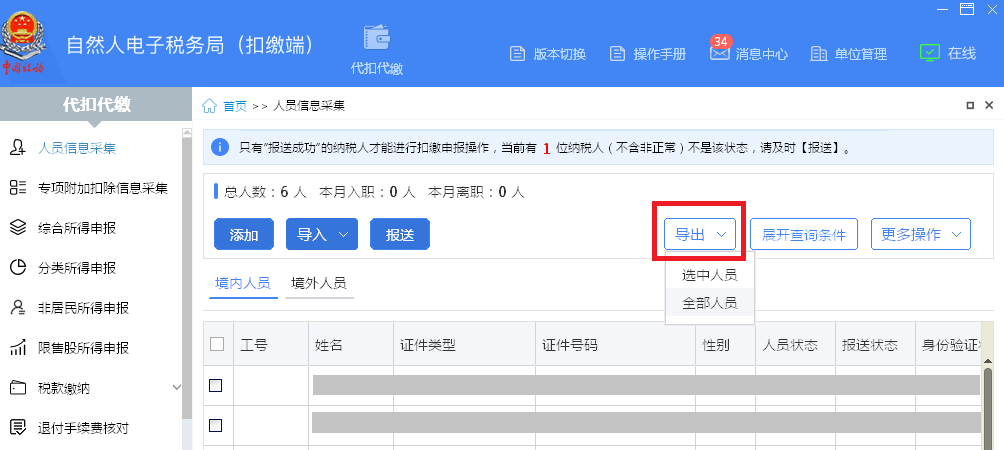The image size is (1004, 450).
Task: Click the 人员信息采集 breadcrumb text
Action: (x=309, y=106)
